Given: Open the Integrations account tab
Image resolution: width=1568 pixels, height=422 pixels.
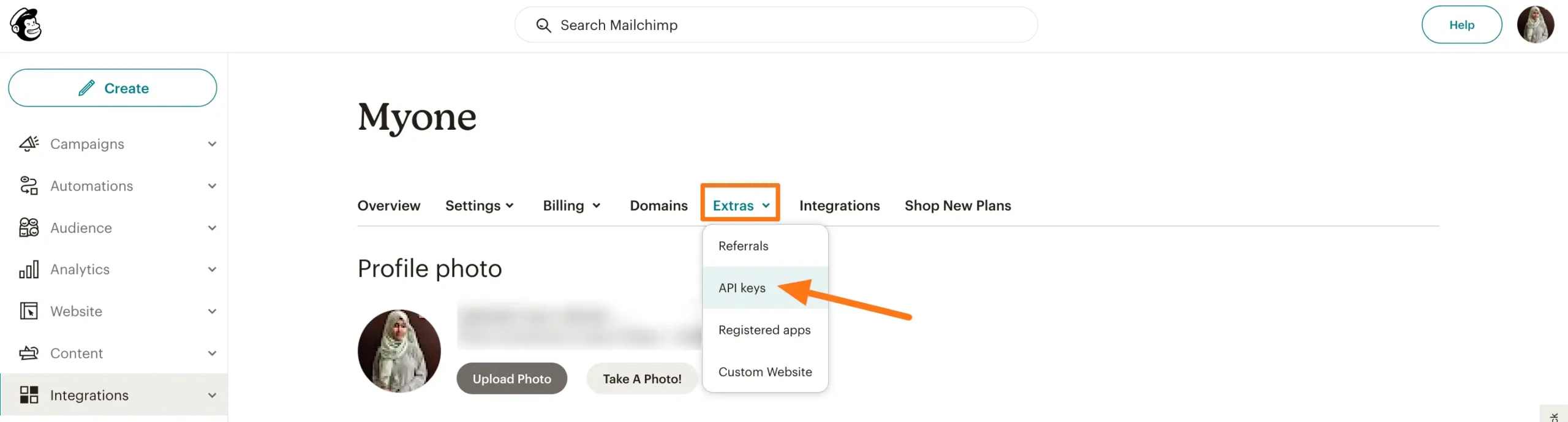Looking at the screenshot, I should pyautogui.click(x=839, y=206).
